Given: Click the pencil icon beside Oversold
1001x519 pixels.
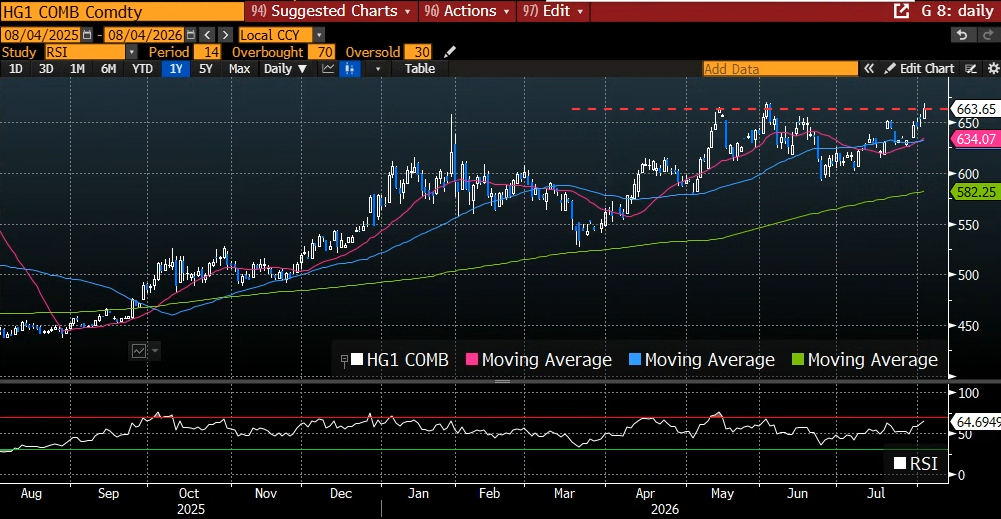Looking at the screenshot, I should (450, 52).
